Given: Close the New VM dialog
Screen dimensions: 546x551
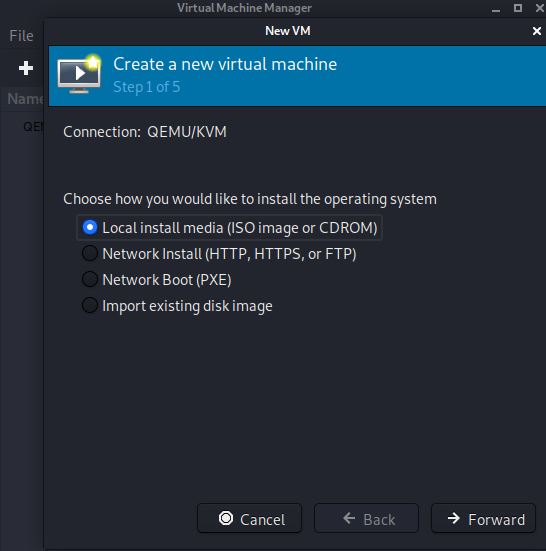Looking at the screenshot, I should point(537,31).
